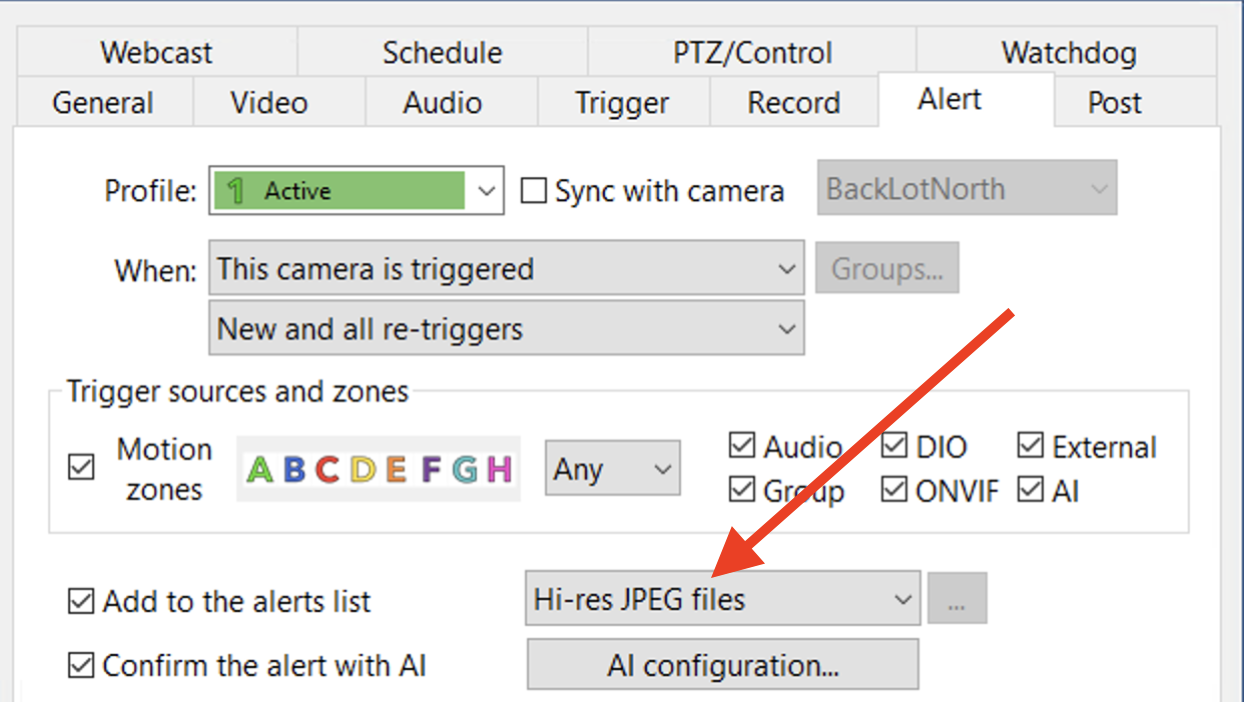Disable Confirm the alert with AI

[81, 665]
